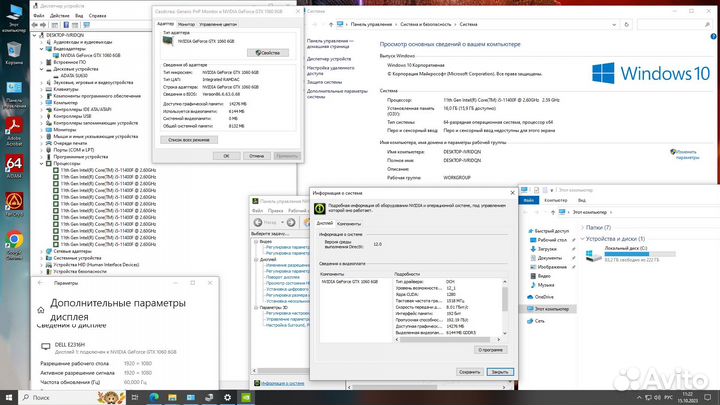Click back arrow in NVIDIA Control Panel toolbar
720x405 pixels.
[258, 222]
